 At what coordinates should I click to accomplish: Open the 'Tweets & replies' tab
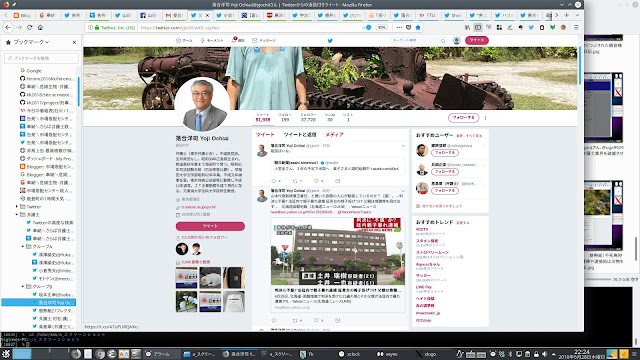300,134
